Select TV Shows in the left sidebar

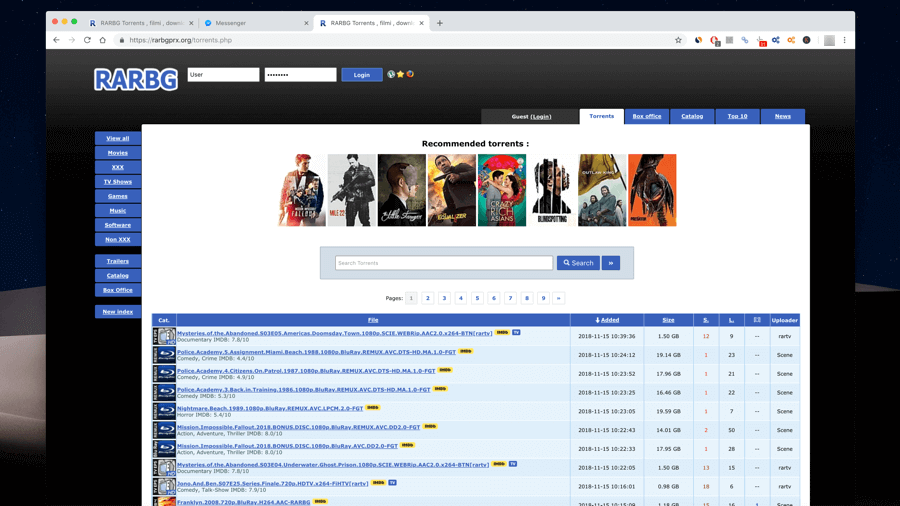pos(118,182)
